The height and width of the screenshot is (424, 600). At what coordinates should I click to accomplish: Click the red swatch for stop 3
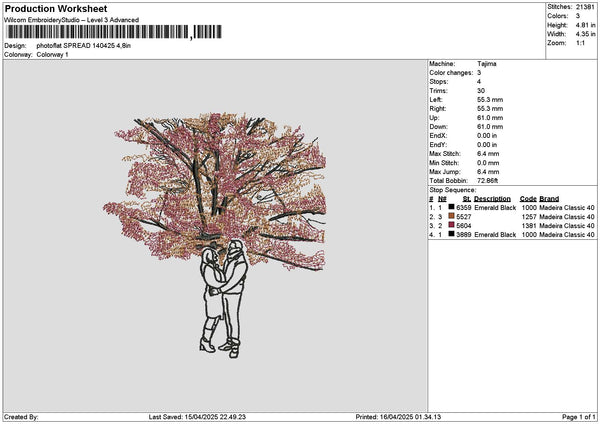coord(452,225)
